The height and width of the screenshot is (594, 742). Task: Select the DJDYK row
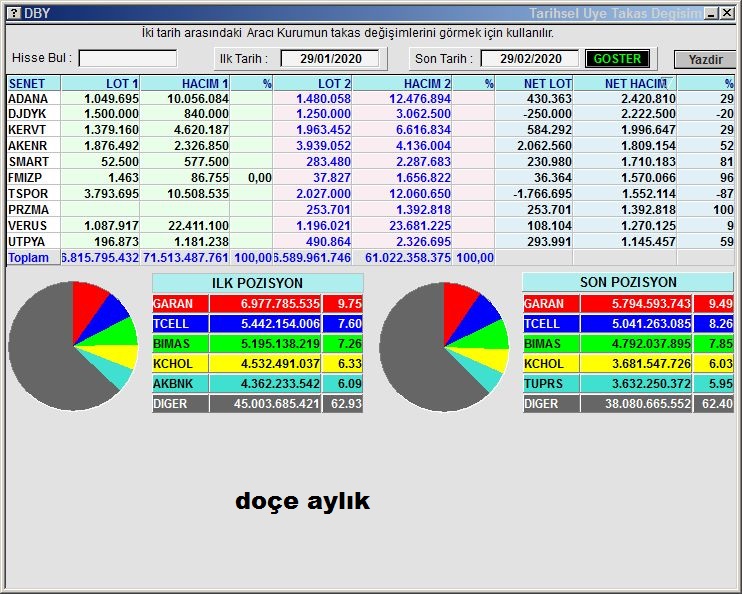[x=371, y=114]
